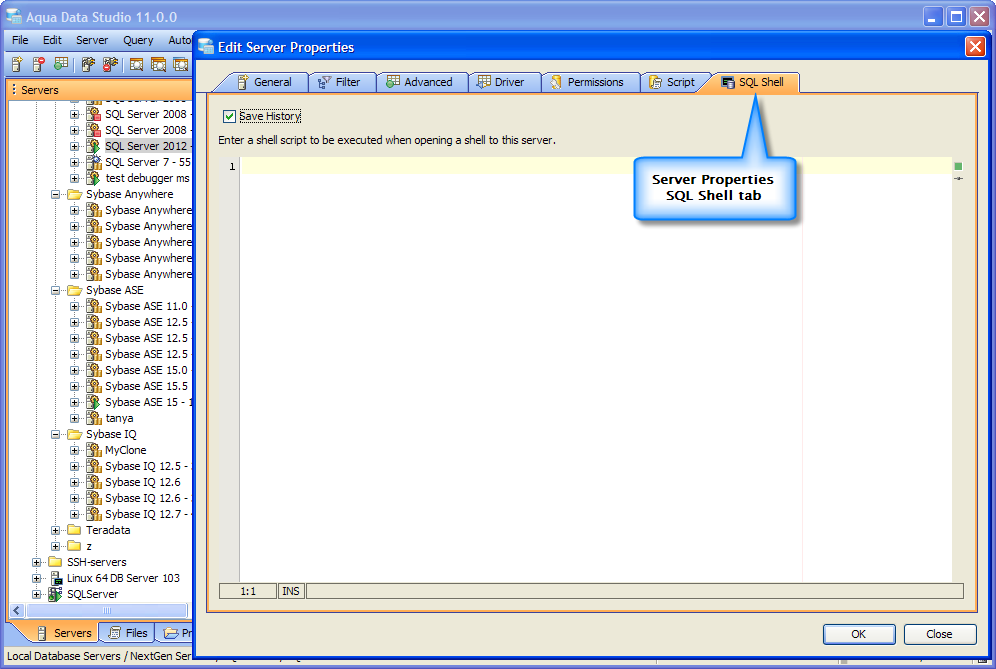Click the Sybase IQ 12.7 server icon

[94, 514]
